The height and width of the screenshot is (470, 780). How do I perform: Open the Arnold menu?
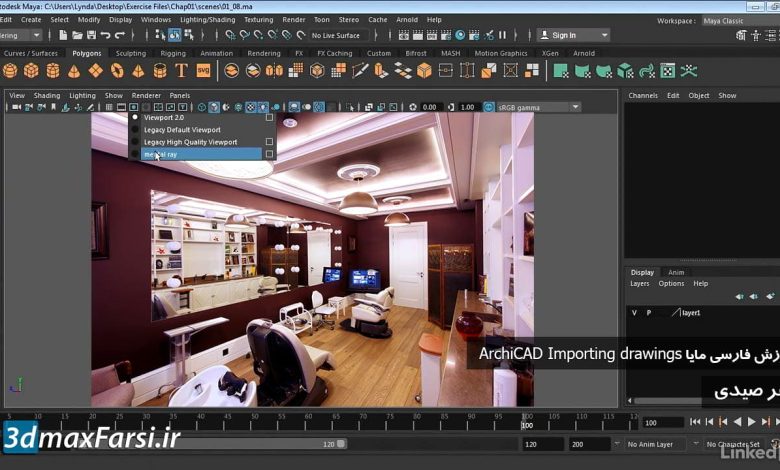tap(407, 20)
